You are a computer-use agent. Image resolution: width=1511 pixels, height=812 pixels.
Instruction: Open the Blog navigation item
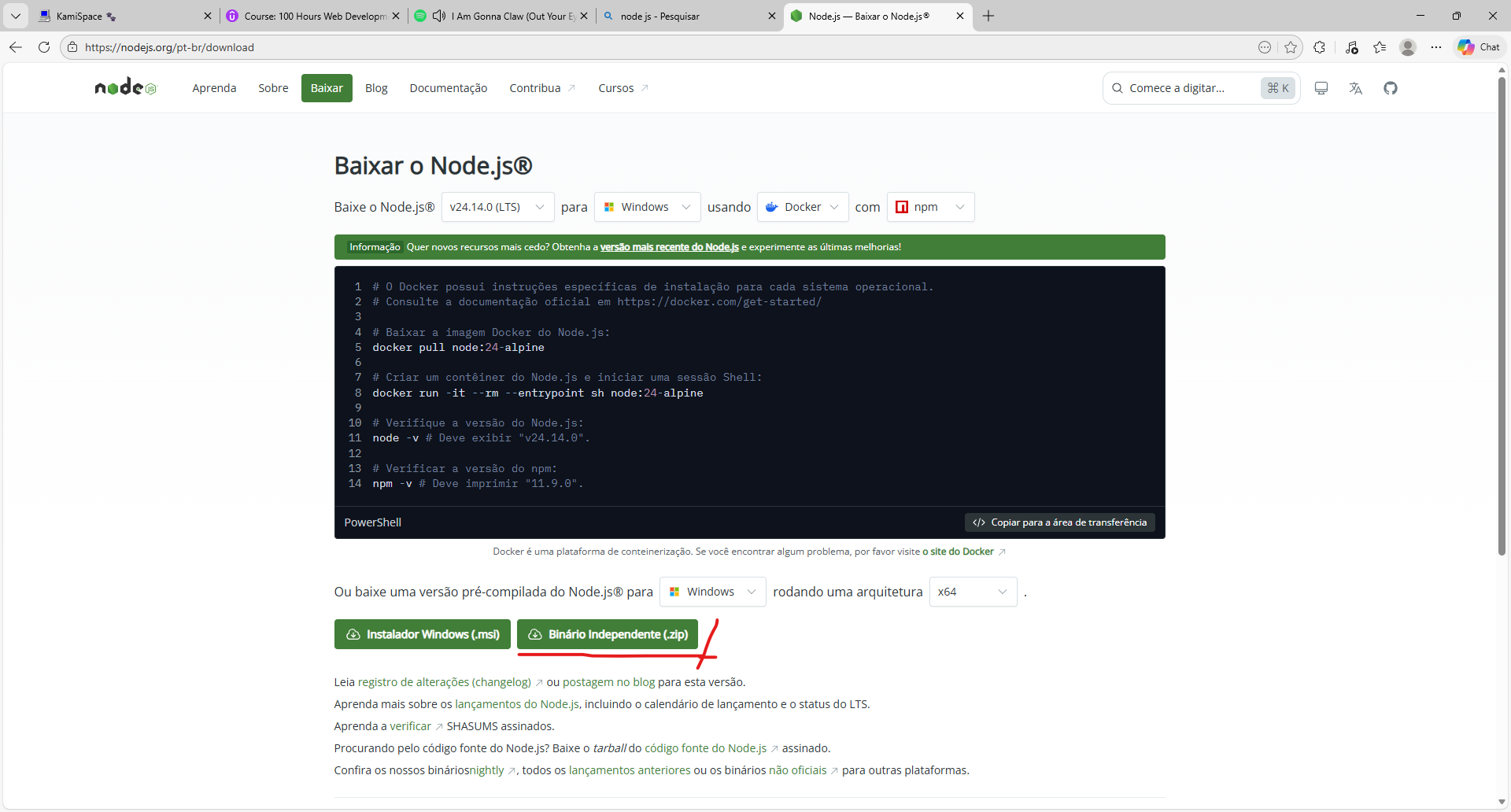[x=376, y=88]
